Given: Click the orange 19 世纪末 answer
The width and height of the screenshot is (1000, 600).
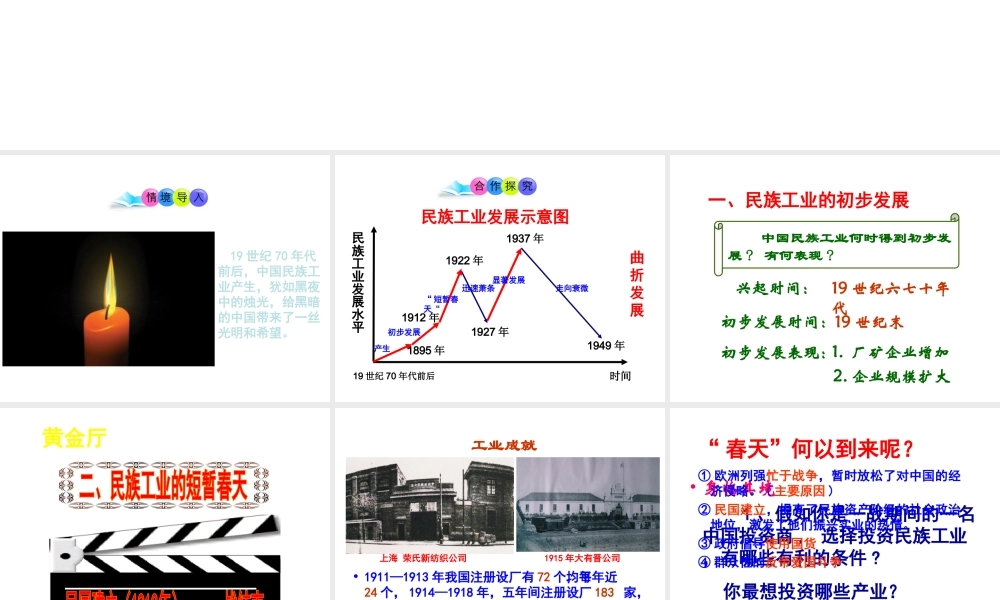Looking at the screenshot, I should [869, 322].
